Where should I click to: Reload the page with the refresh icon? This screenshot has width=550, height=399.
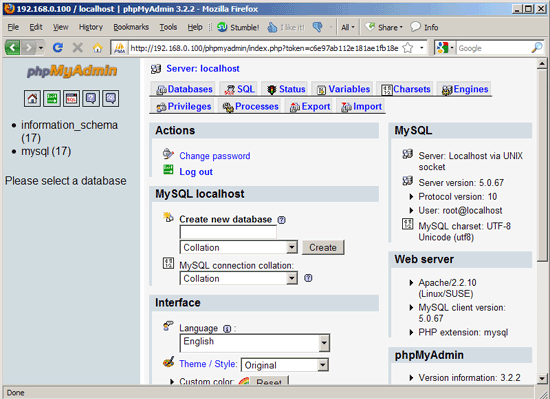pyautogui.click(x=58, y=47)
